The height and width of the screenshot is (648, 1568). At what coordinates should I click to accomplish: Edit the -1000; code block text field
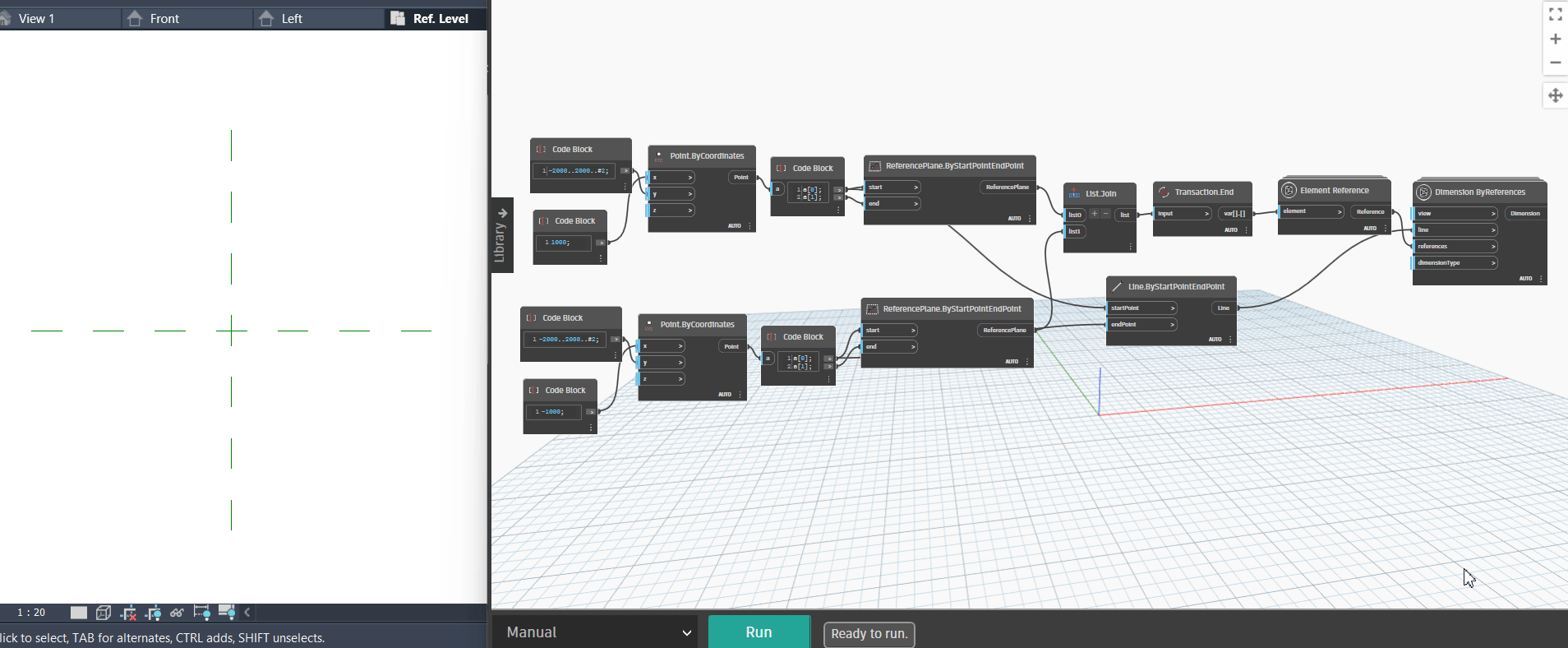pyautogui.click(x=555, y=411)
